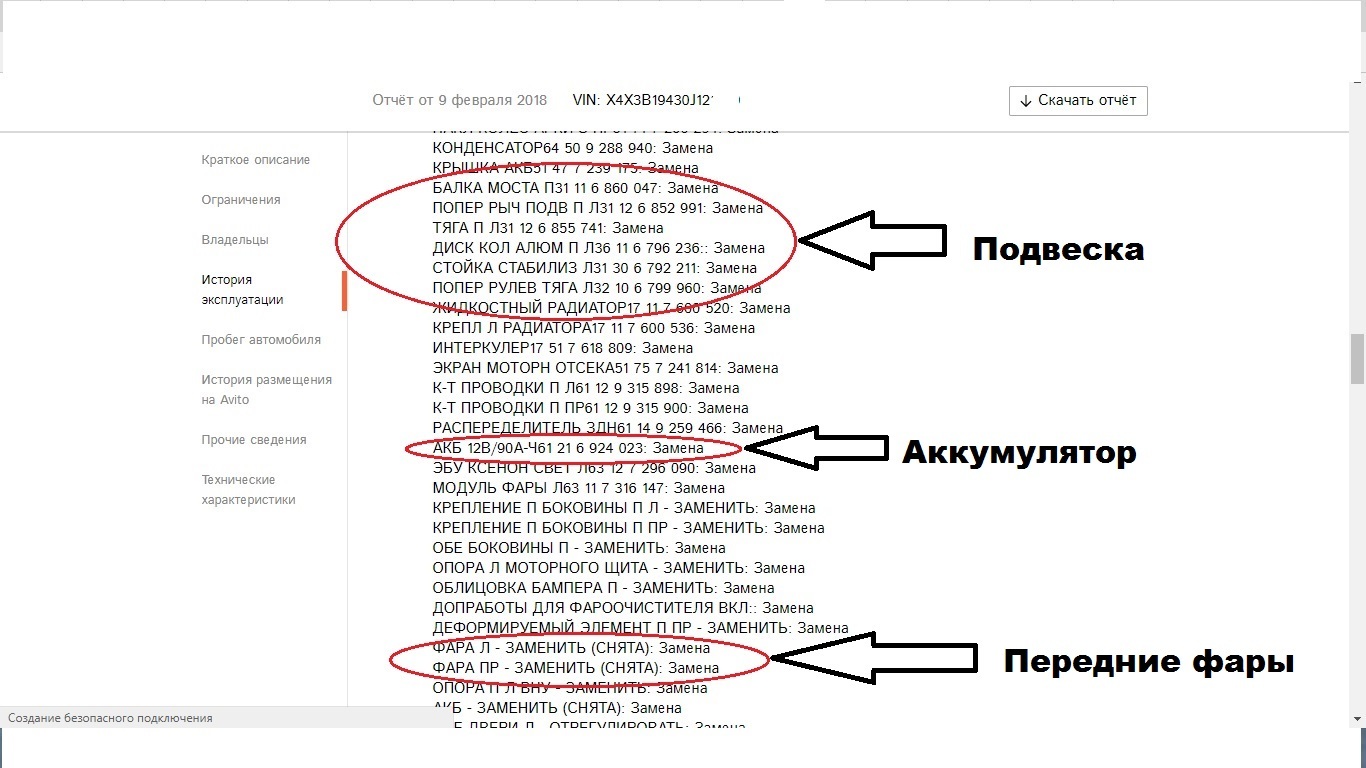Click the АКБ 12В/90А-Ч line
Screen dimensions: 1366x768
[x=568, y=448]
